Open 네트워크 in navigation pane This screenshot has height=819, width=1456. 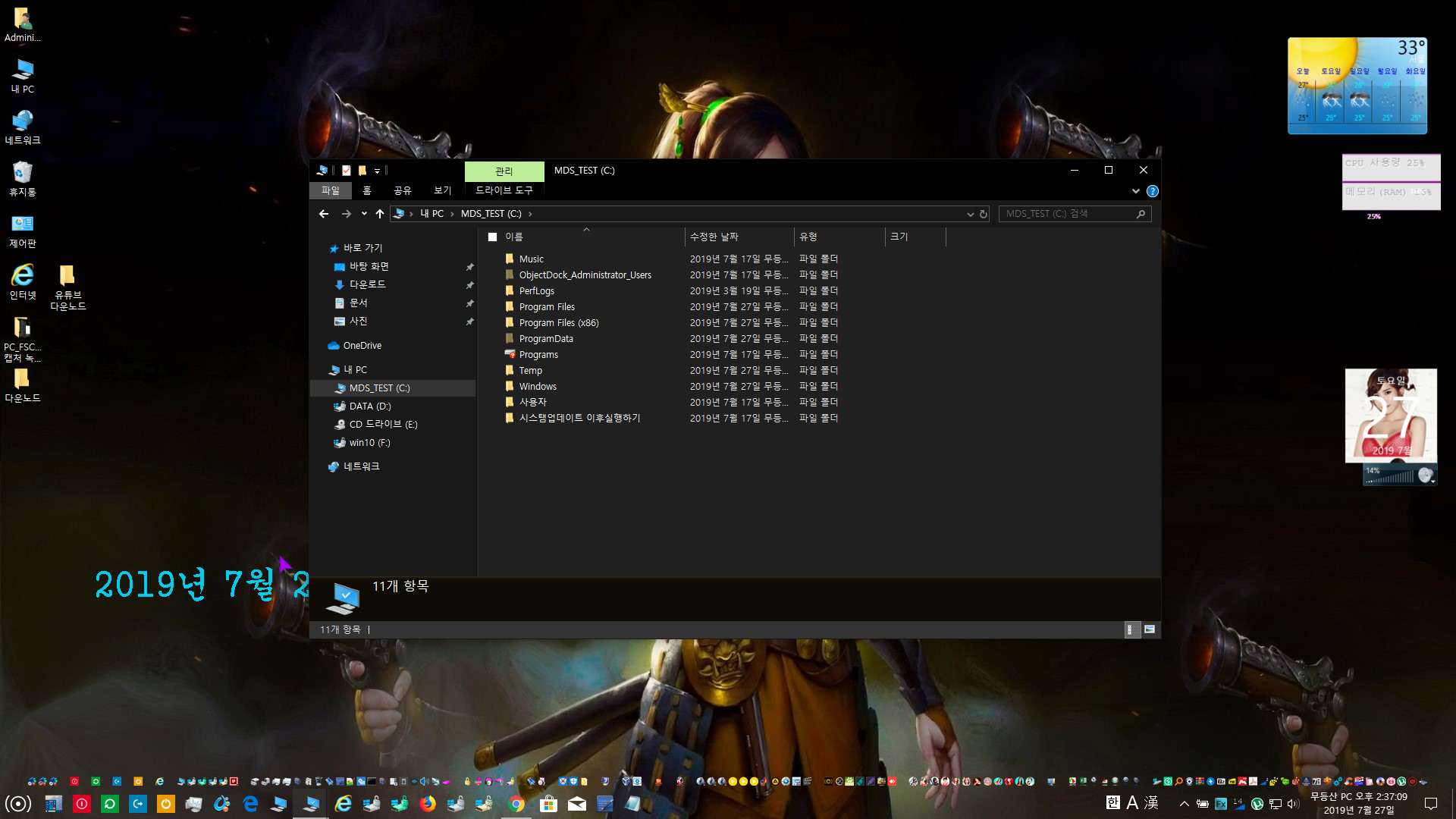tap(361, 466)
